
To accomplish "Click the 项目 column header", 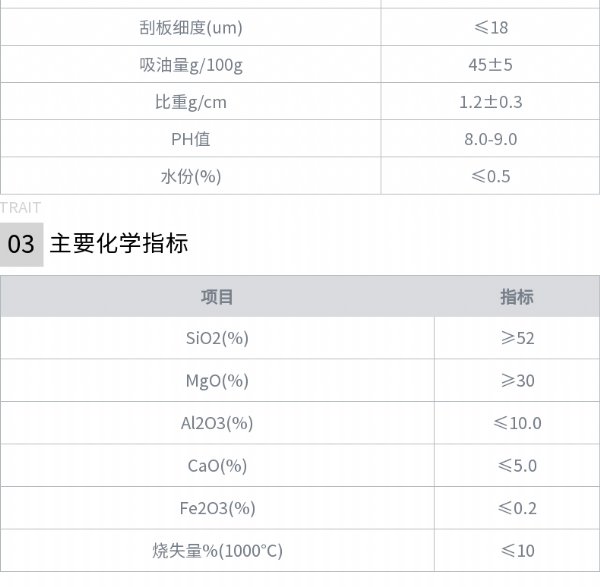I will [x=217, y=297].
